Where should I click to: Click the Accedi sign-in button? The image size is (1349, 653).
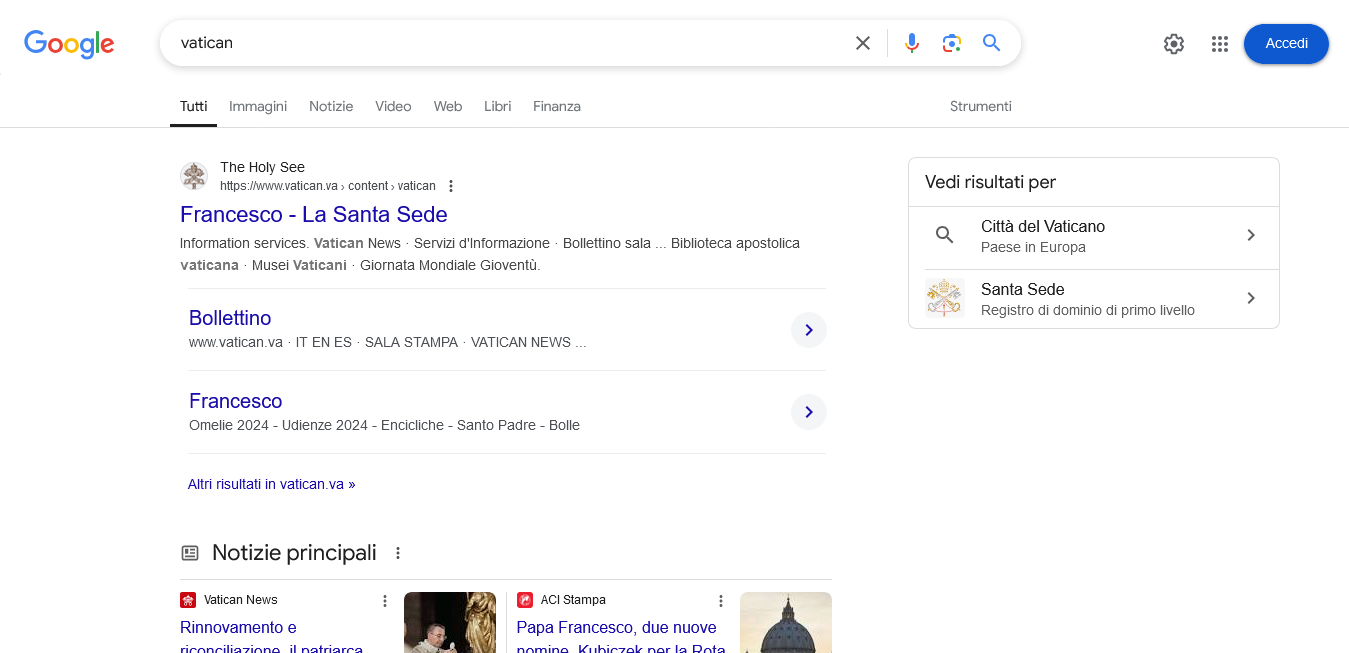coord(1285,44)
